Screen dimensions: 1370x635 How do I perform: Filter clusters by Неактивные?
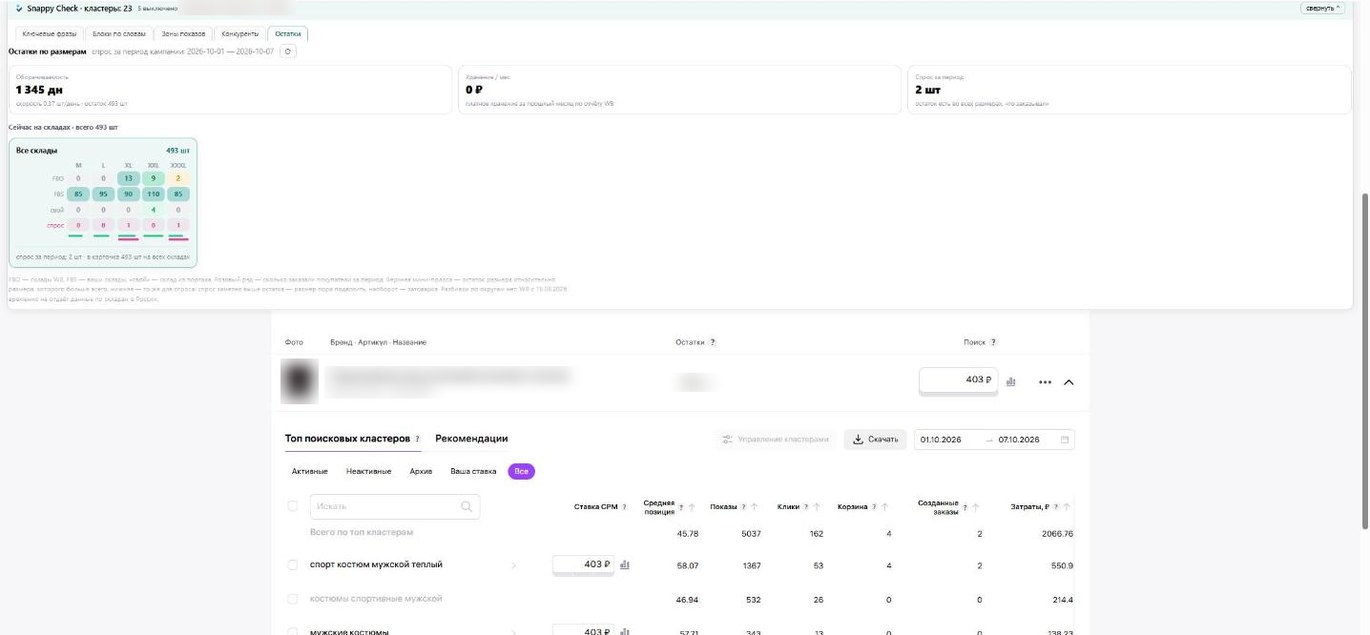tap(369, 472)
